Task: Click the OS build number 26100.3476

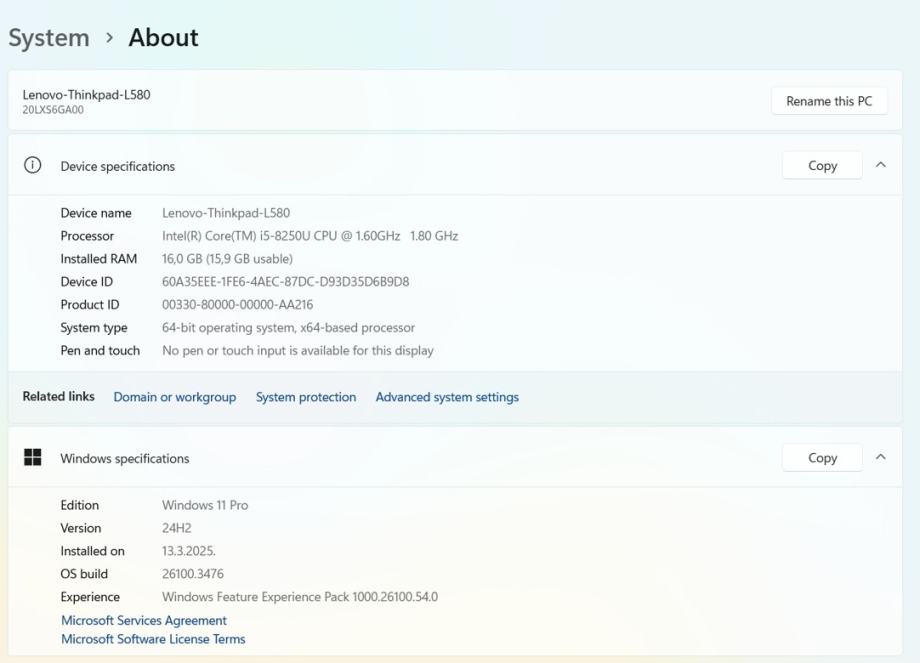Action: click(x=193, y=574)
